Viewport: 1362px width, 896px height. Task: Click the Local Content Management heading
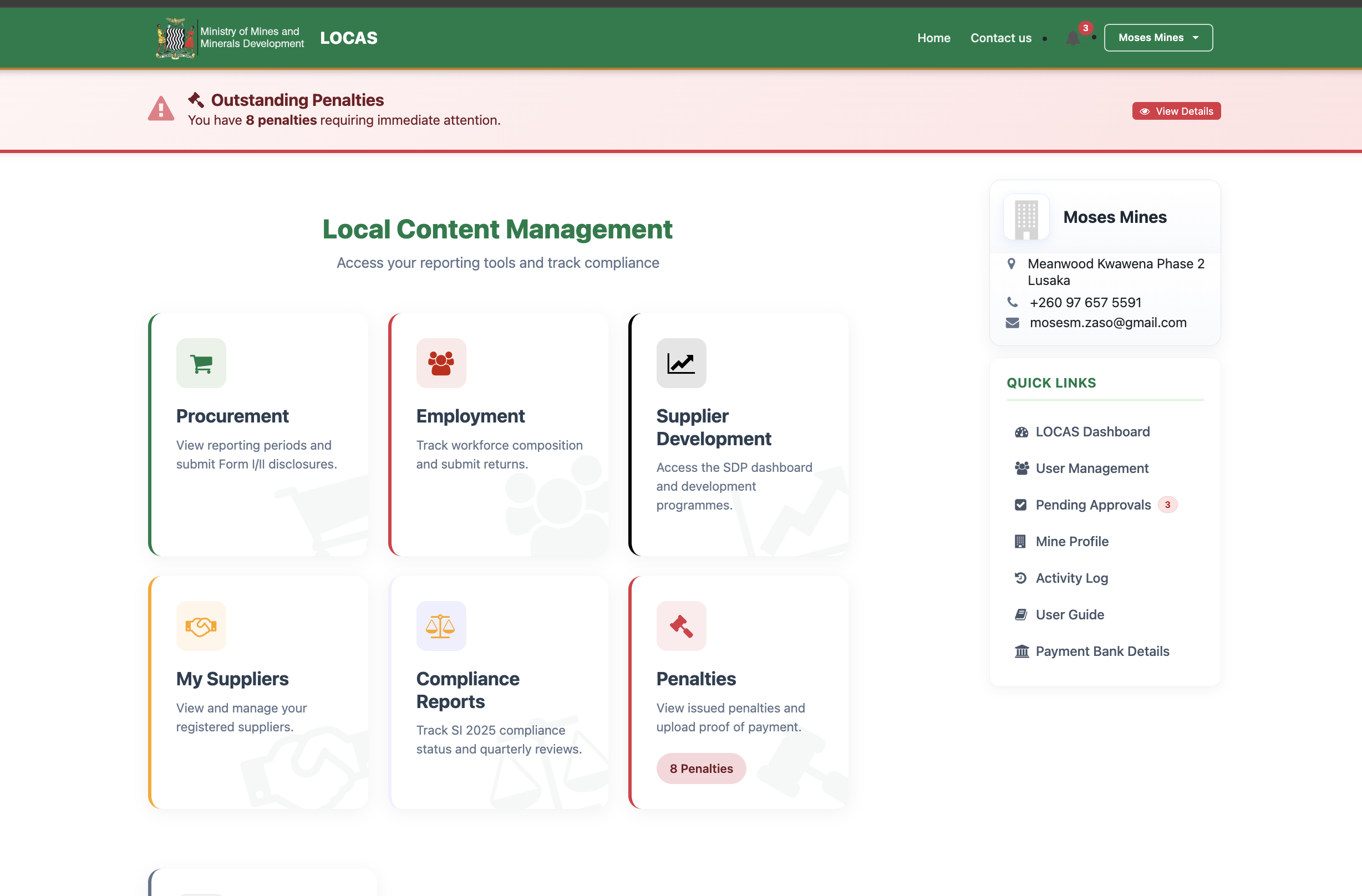click(x=497, y=230)
